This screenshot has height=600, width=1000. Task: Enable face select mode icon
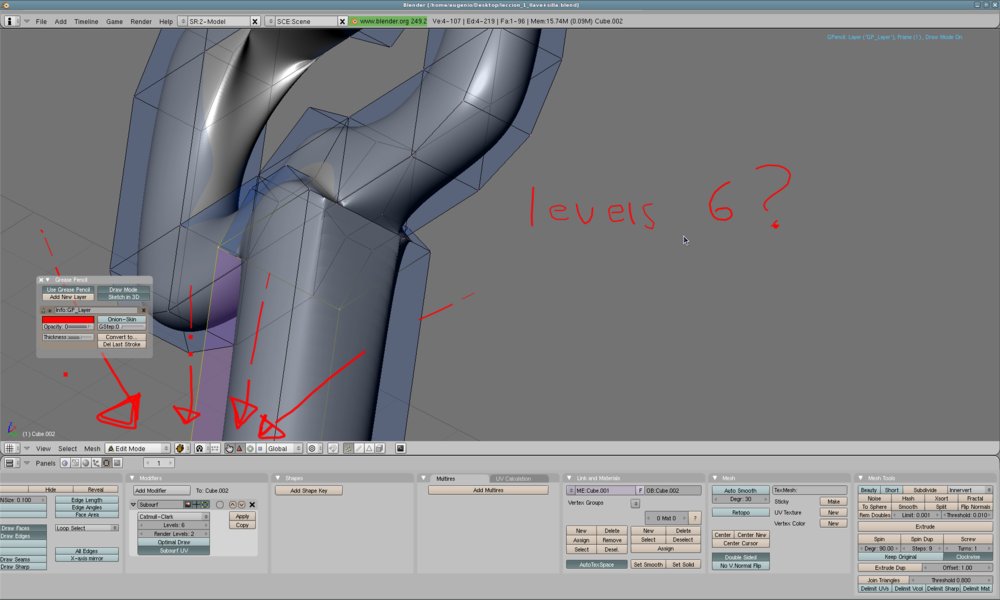369,448
